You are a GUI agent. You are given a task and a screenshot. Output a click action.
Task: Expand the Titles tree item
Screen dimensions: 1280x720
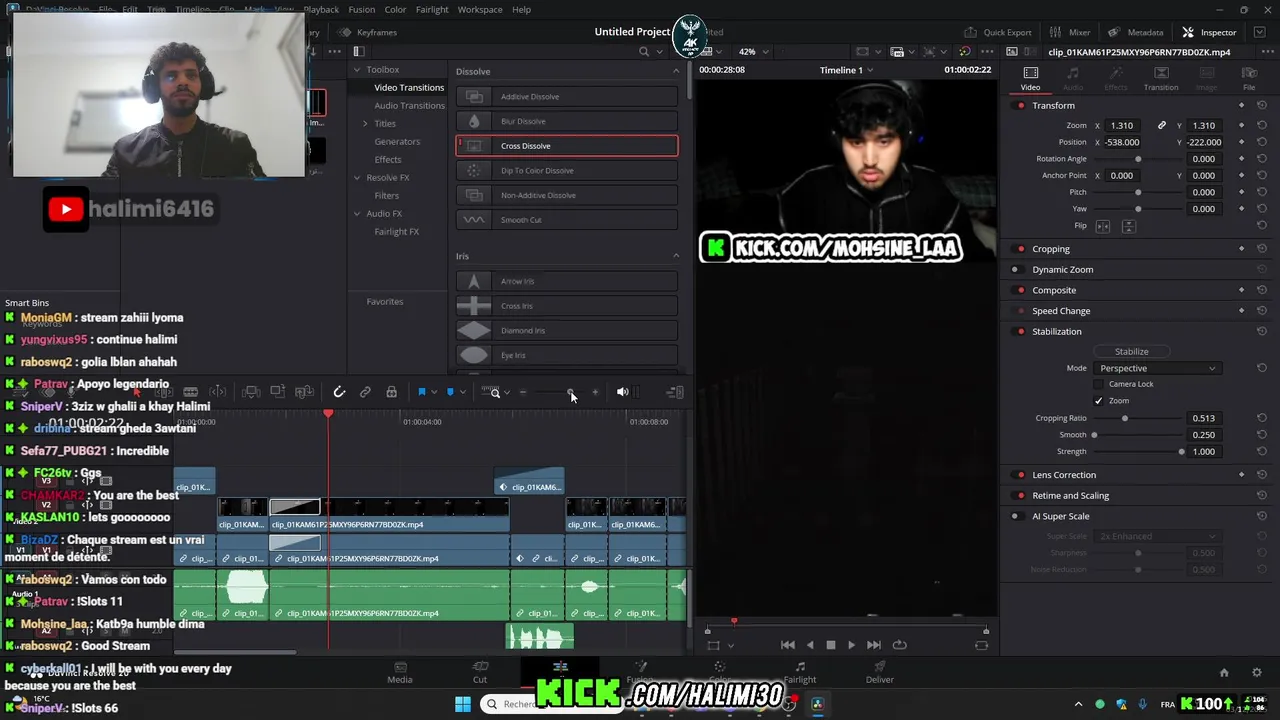(365, 124)
